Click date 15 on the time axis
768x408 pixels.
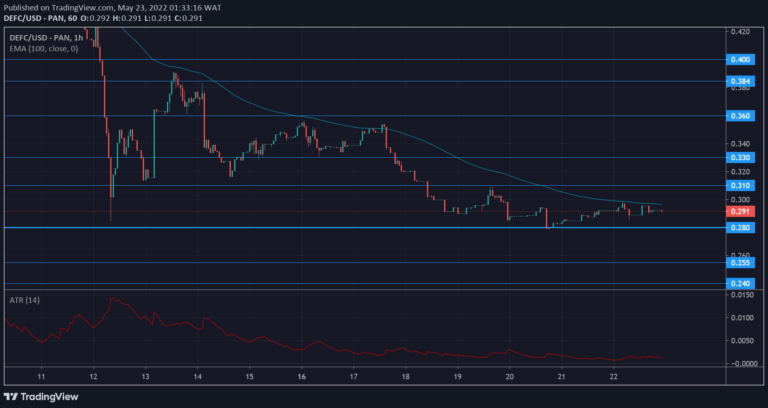pos(249,377)
